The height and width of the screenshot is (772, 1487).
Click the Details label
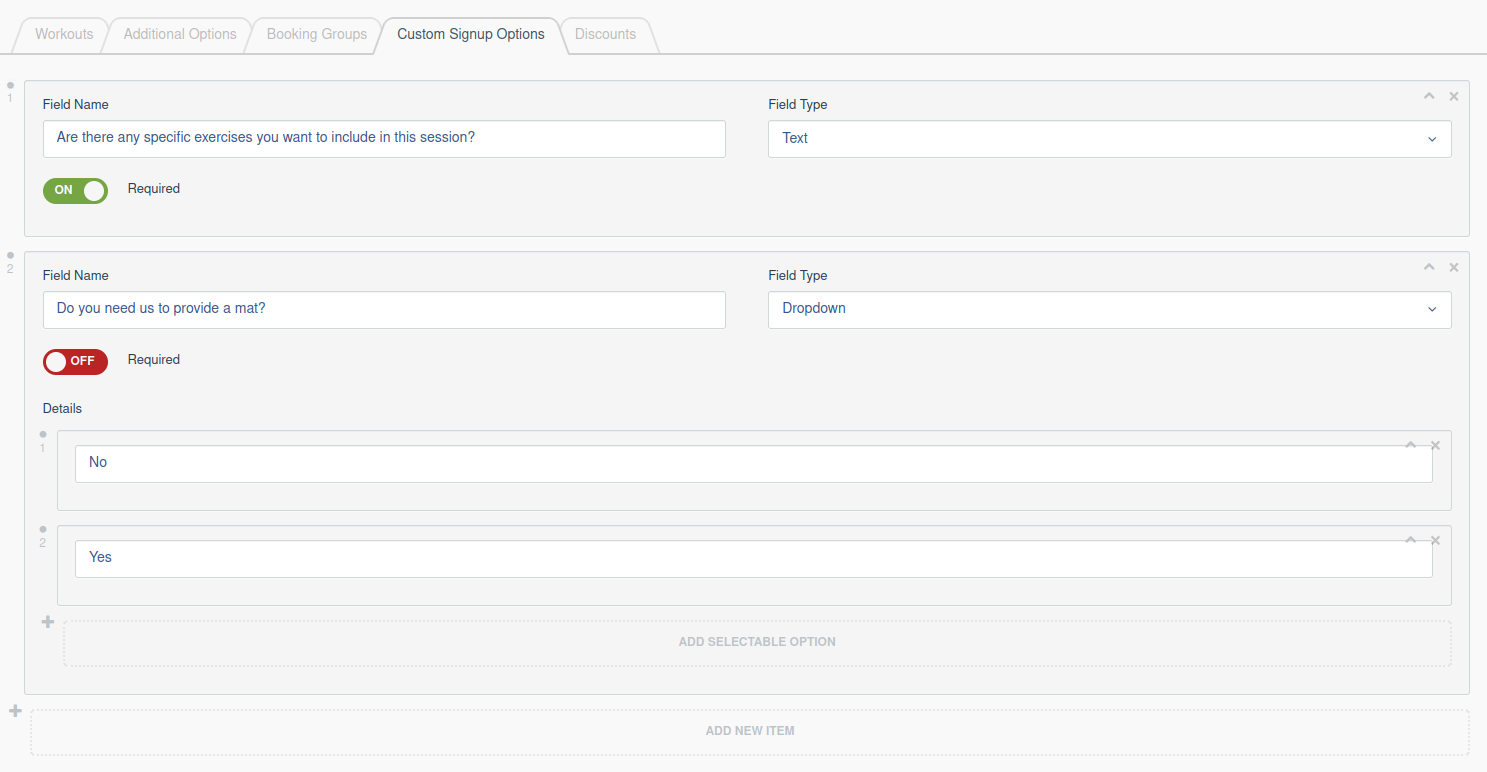click(x=62, y=409)
